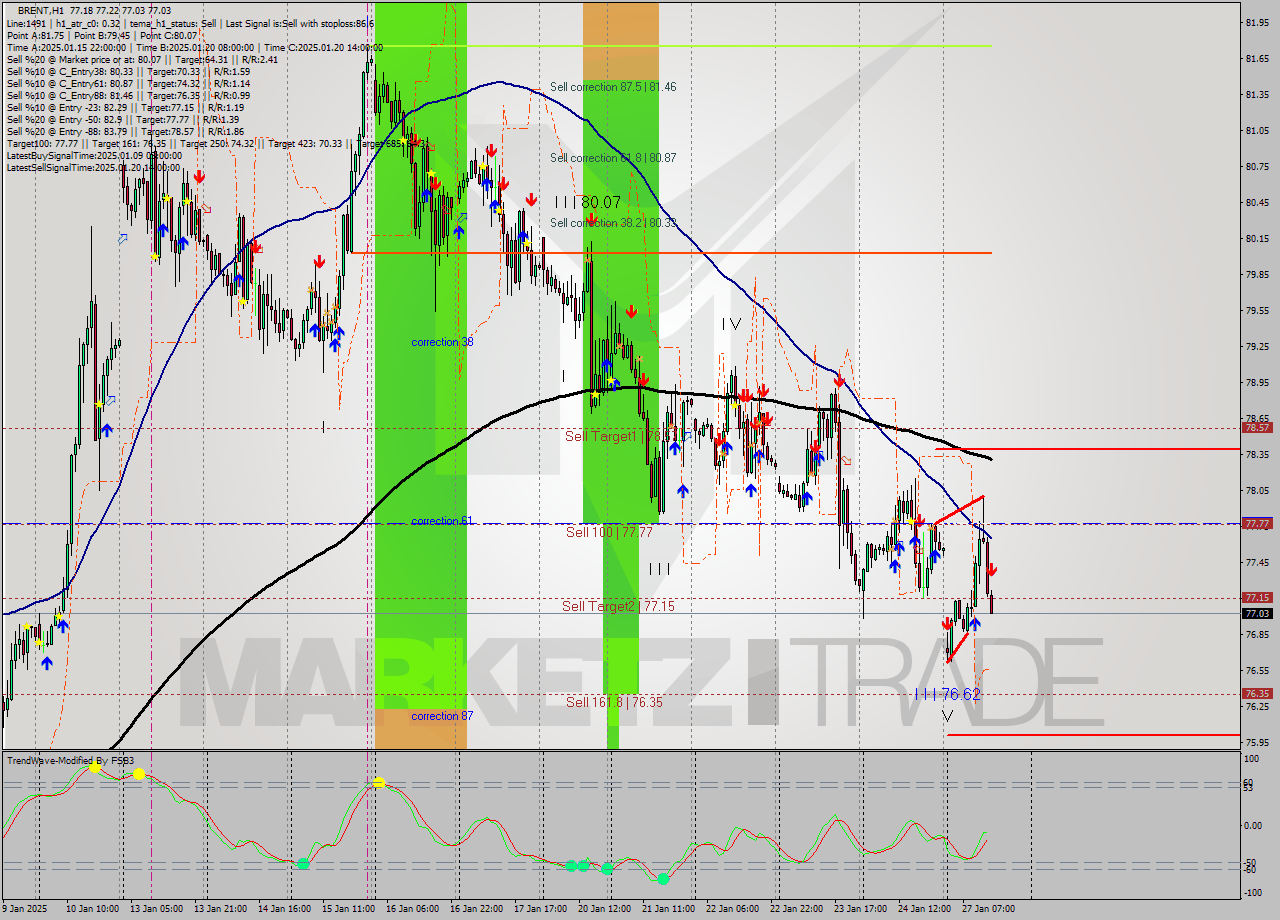
Task: Click the 'Sell %20 @ Entry -50: 82.9' line
Action: 122,119
